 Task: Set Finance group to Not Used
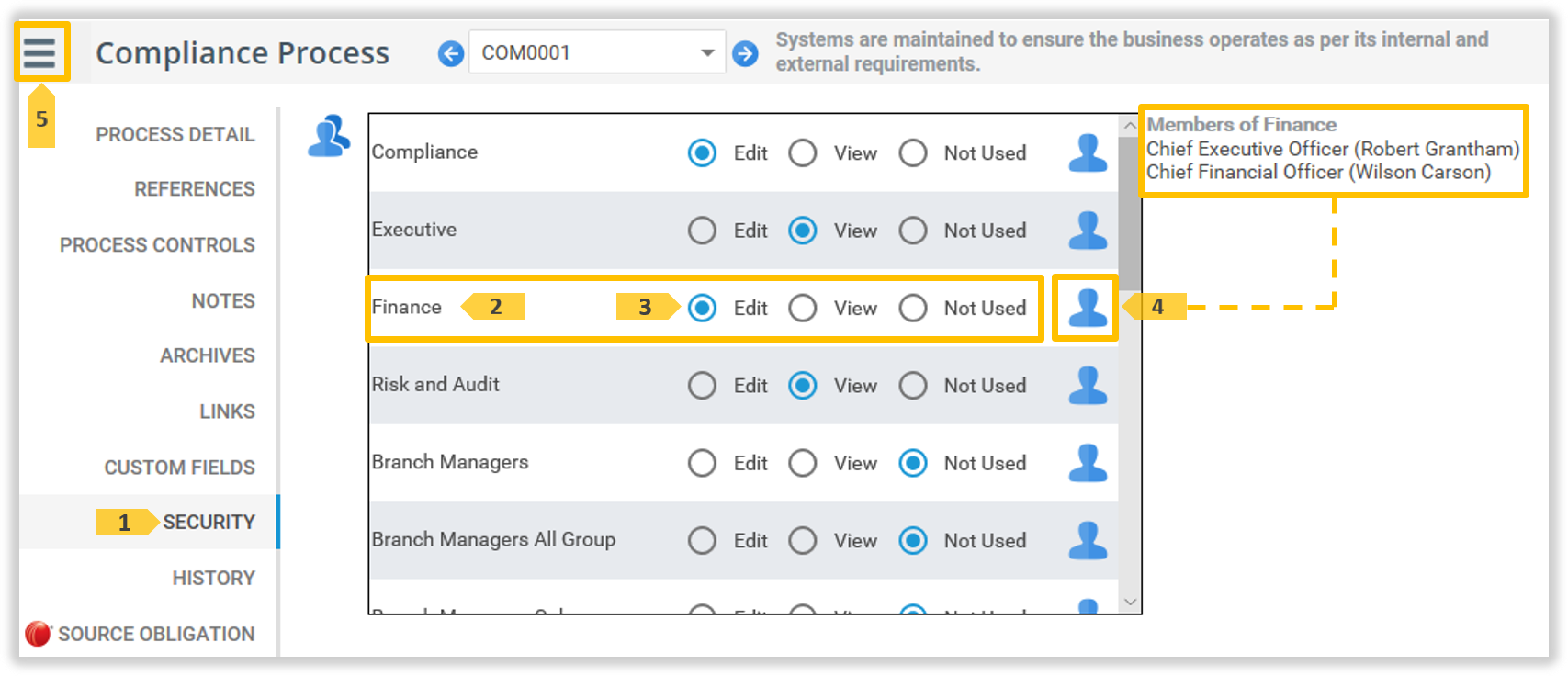click(913, 308)
